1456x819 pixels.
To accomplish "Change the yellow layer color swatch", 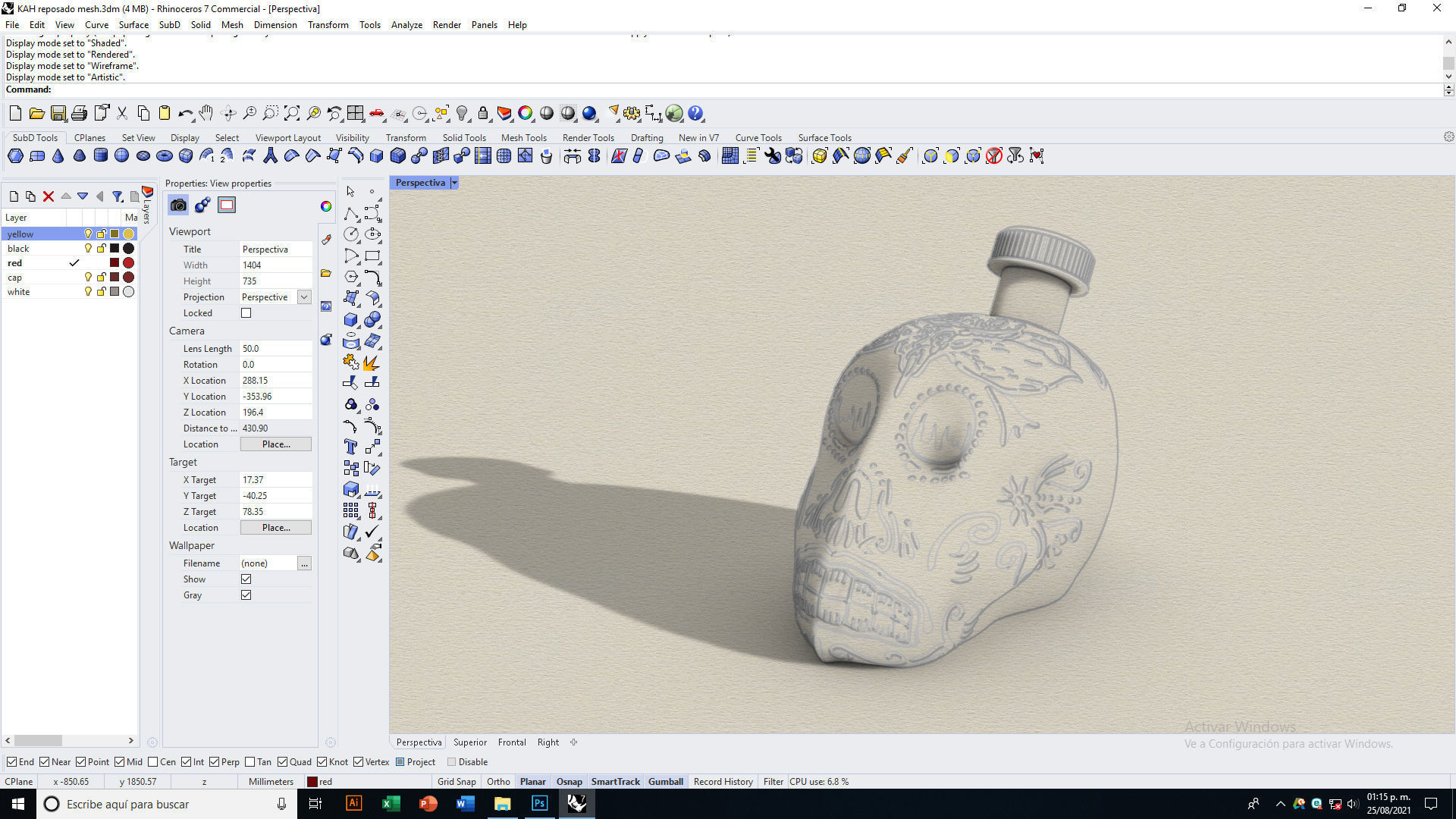I will [115, 234].
